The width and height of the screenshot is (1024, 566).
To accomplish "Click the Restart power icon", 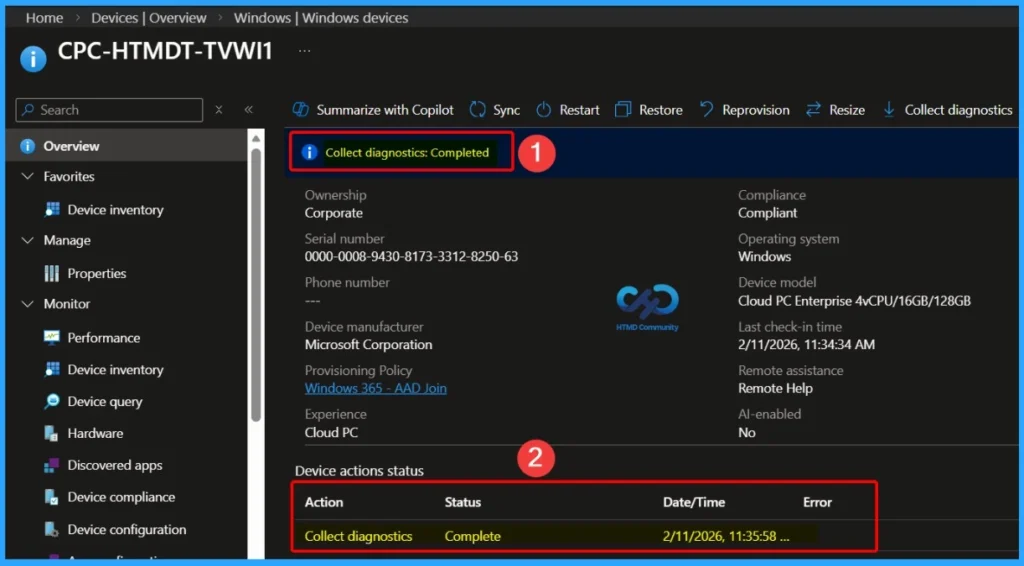I will click(x=543, y=110).
